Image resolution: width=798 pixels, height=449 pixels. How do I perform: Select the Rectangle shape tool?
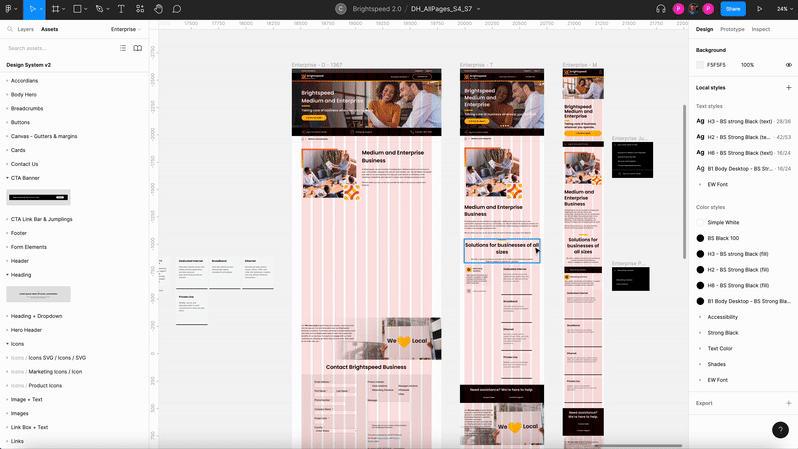click(77, 9)
